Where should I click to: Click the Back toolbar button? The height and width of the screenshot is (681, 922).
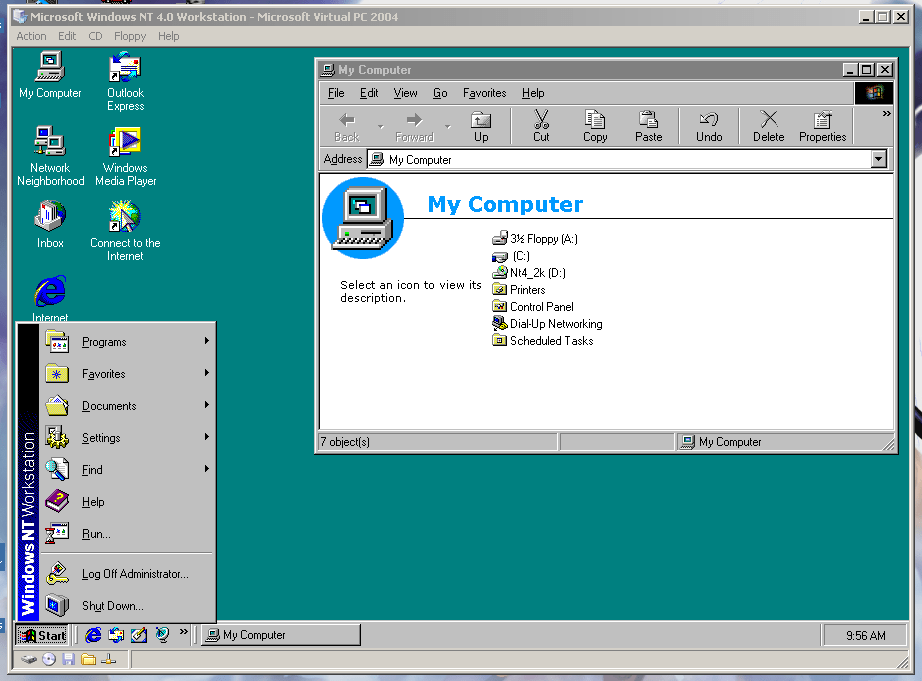tap(347, 126)
